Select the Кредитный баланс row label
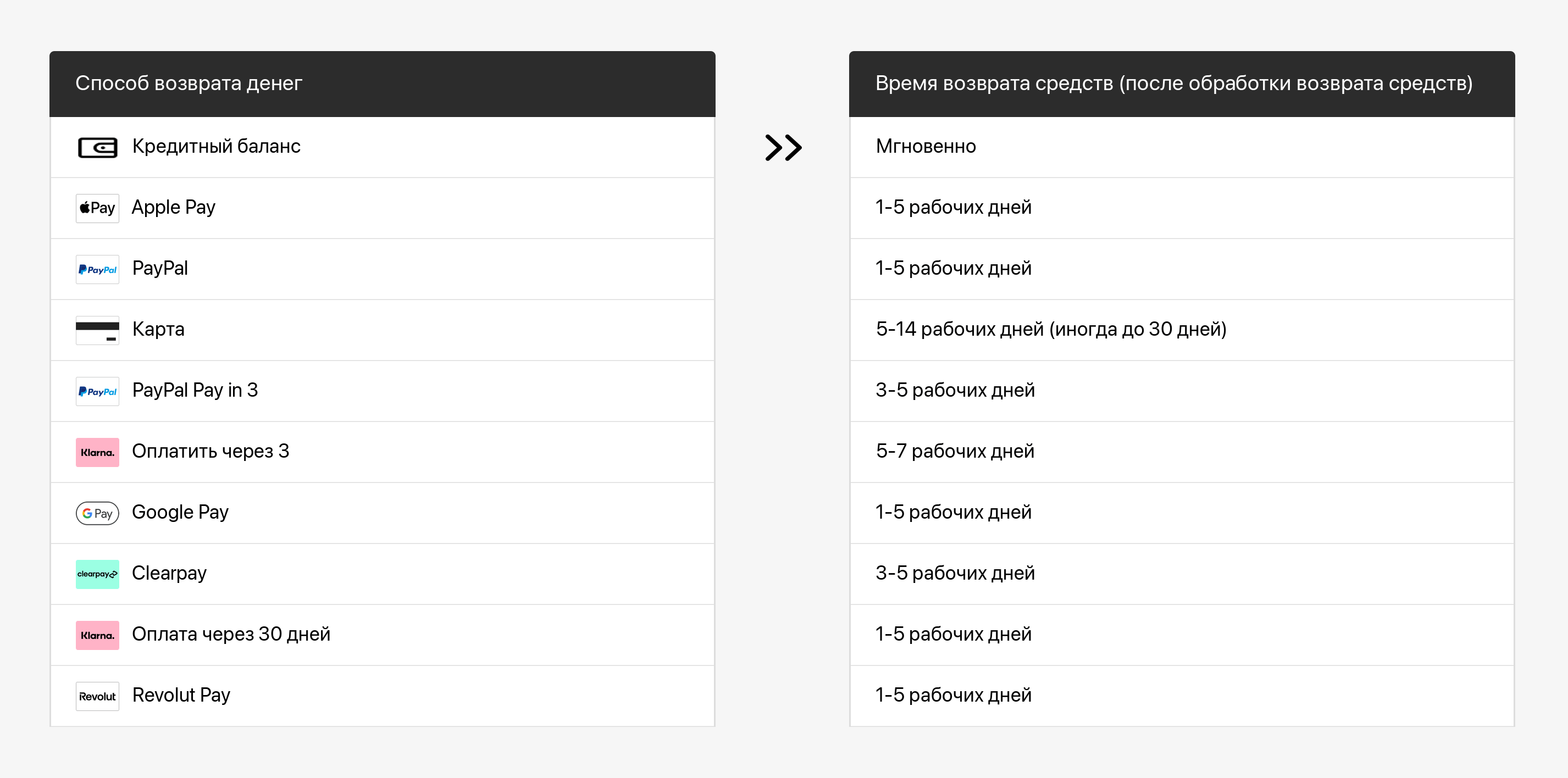Viewport: 1568px width, 778px height. pos(216,147)
